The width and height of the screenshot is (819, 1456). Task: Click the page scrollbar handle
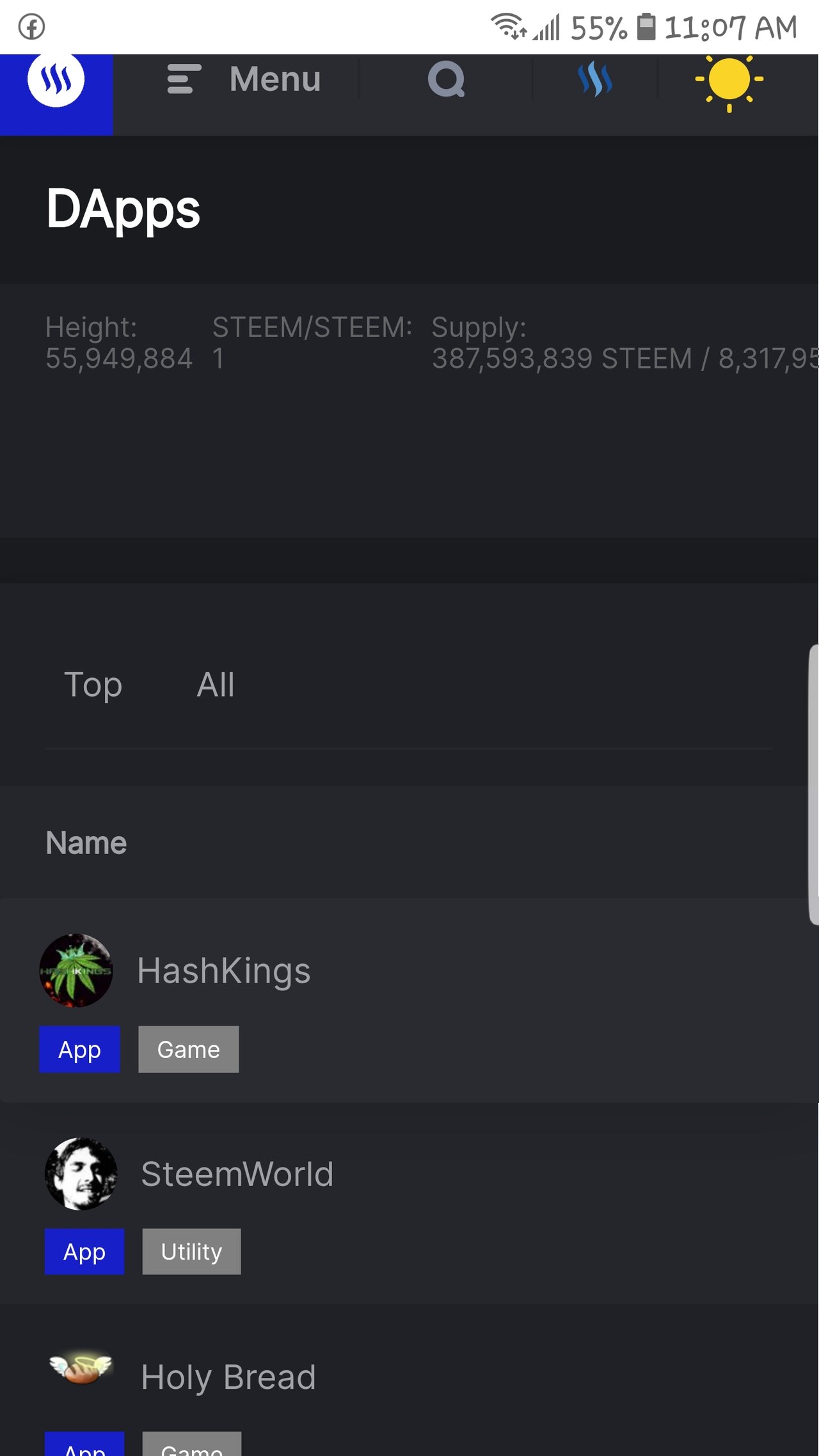(x=813, y=784)
